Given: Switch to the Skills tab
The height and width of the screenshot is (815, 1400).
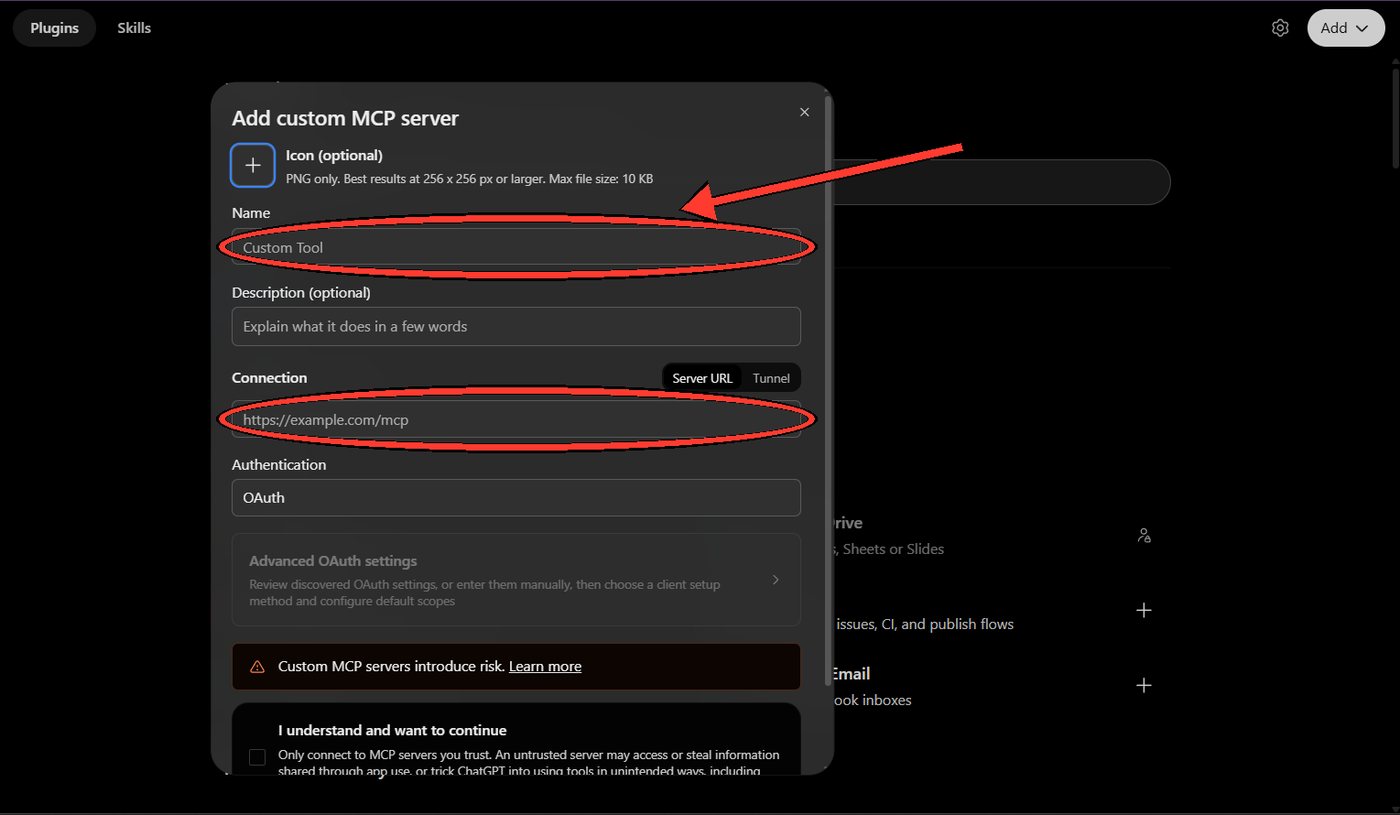Looking at the screenshot, I should 134,28.
